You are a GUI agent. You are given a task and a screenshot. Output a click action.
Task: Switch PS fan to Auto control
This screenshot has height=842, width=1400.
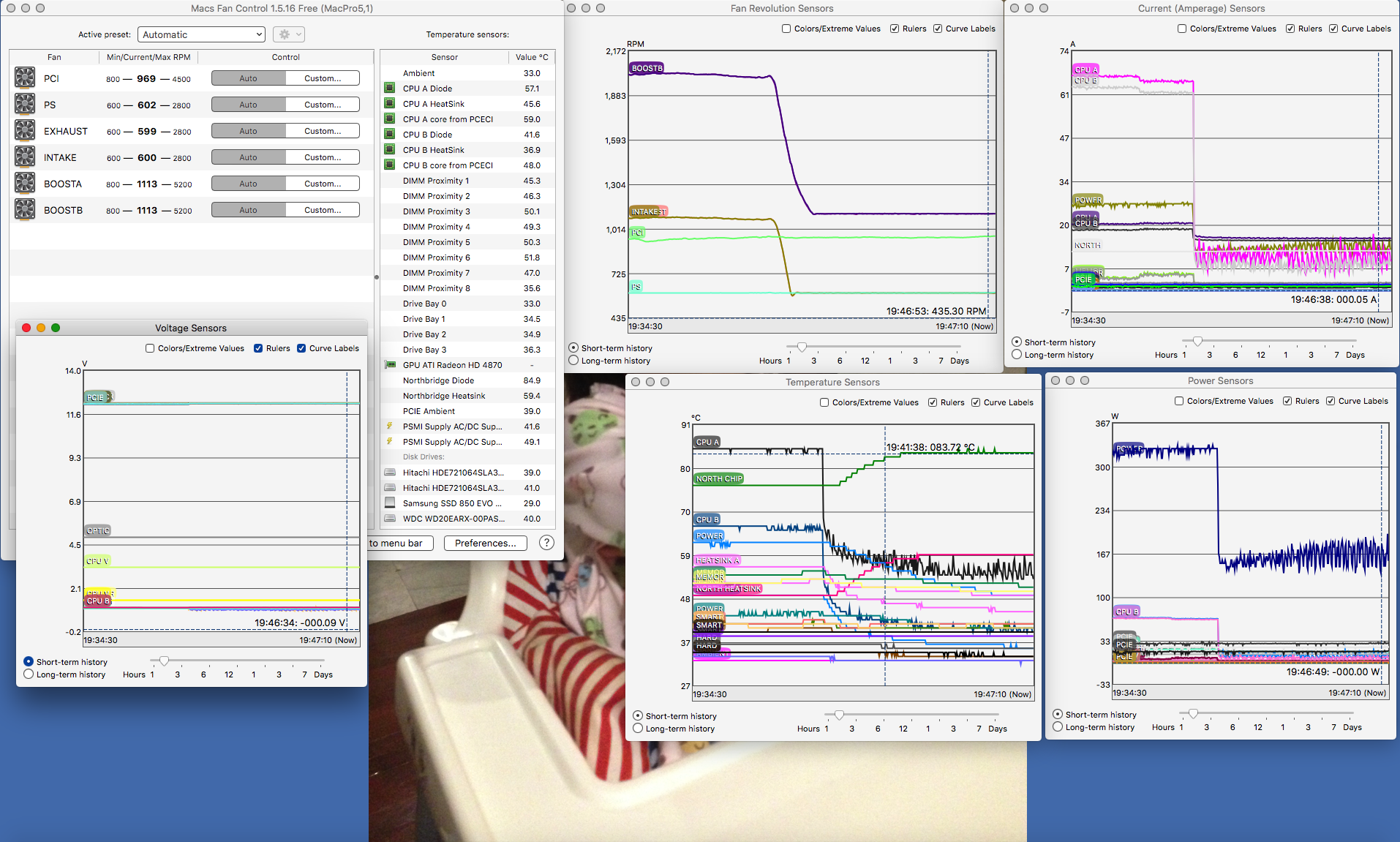[248, 105]
